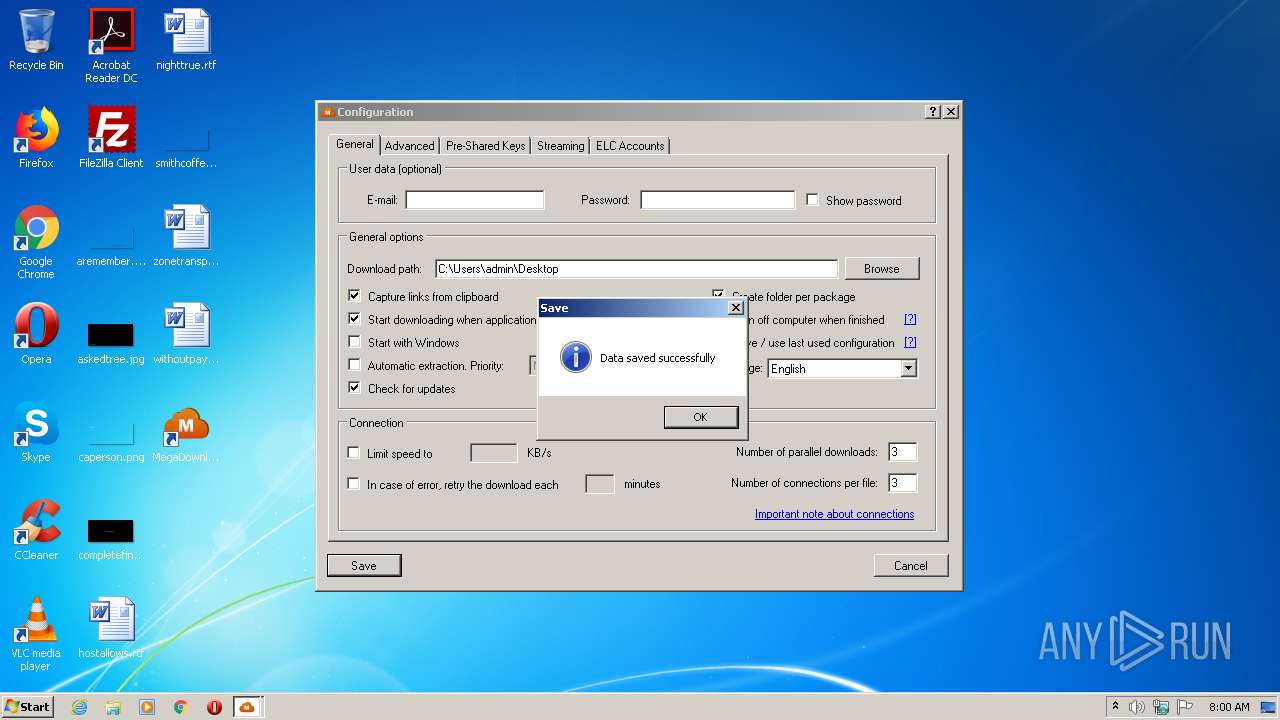Viewport: 1280px width, 720px height.
Task: Open the ELC Accounts tab
Action: [630, 146]
